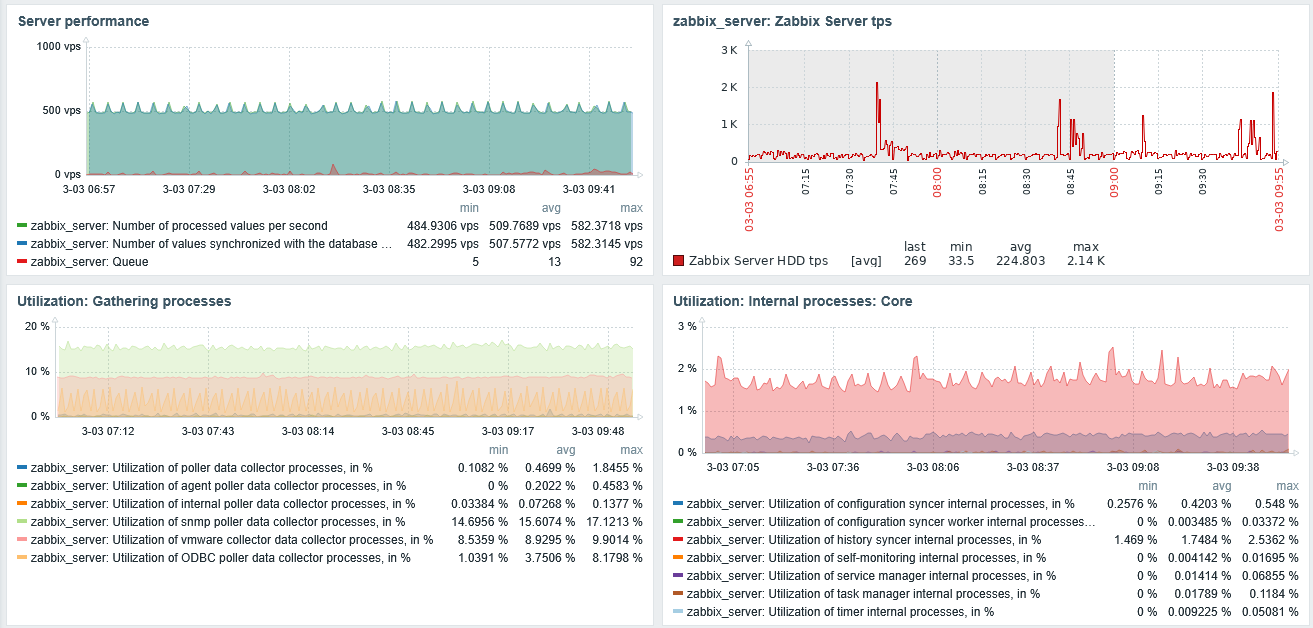This screenshot has width=1313, height=628.
Task: Select the history syncer internal processes legend label
Action: pyautogui.click(x=873, y=539)
